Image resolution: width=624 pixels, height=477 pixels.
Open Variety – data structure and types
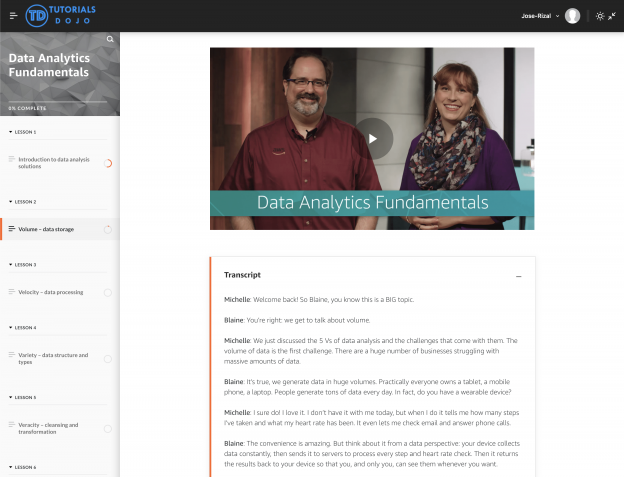[x=52, y=359]
